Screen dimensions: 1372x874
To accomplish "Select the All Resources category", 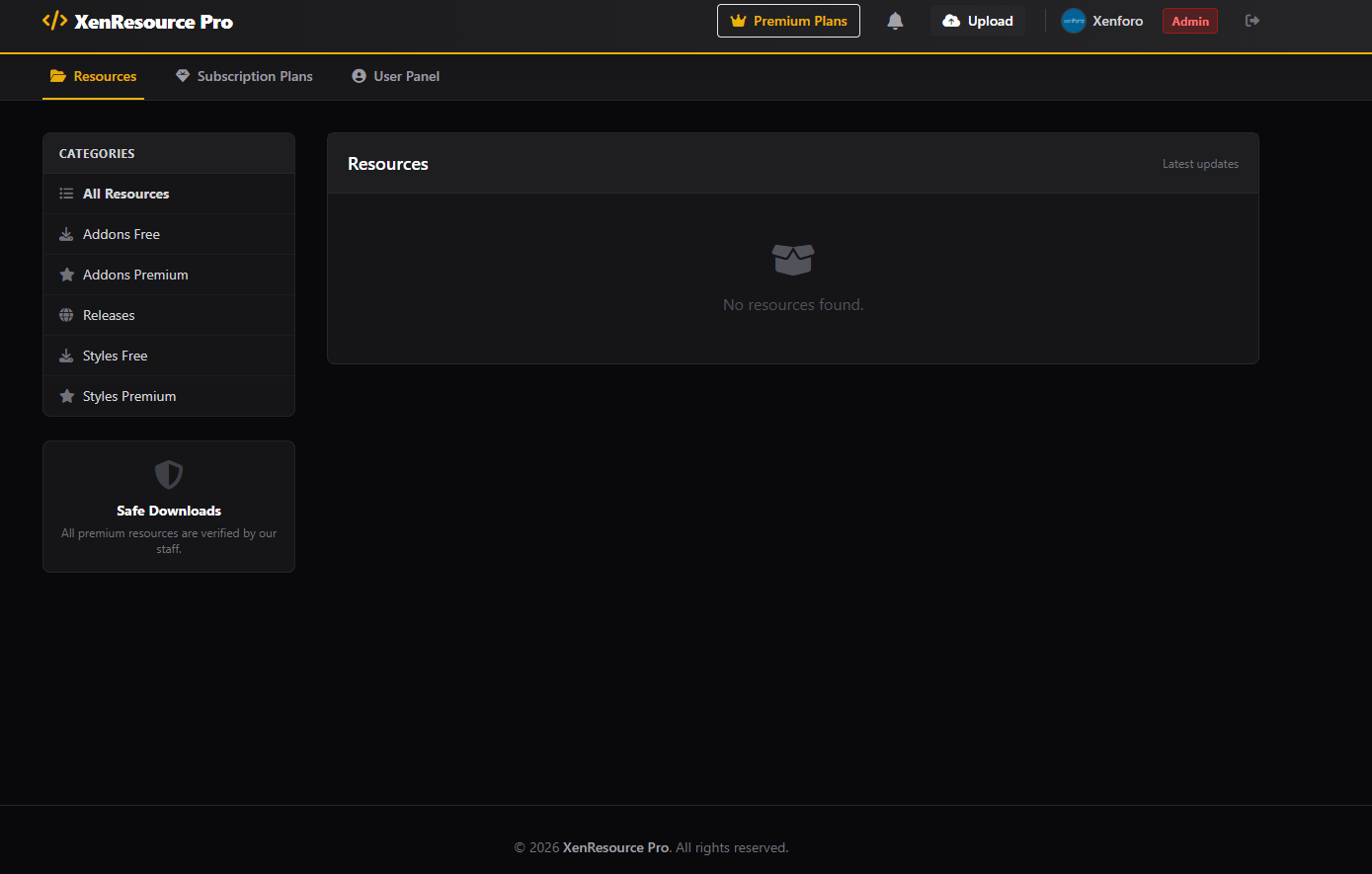I will point(169,194).
